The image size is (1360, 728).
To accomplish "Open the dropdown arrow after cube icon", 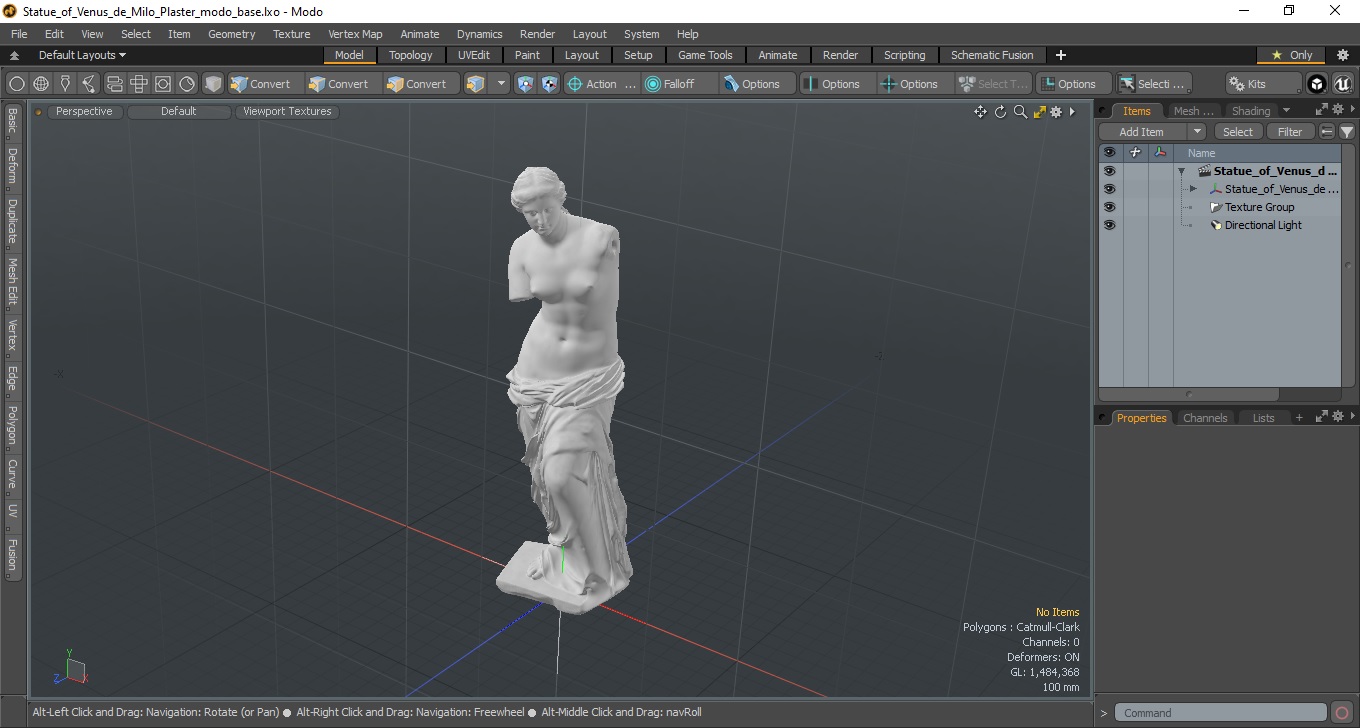I will (x=501, y=84).
